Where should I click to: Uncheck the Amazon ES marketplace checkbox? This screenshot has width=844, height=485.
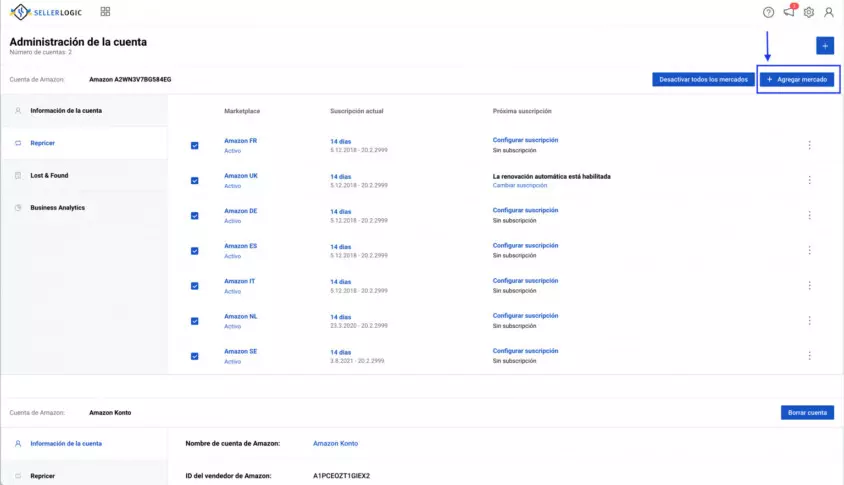tap(194, 251)
